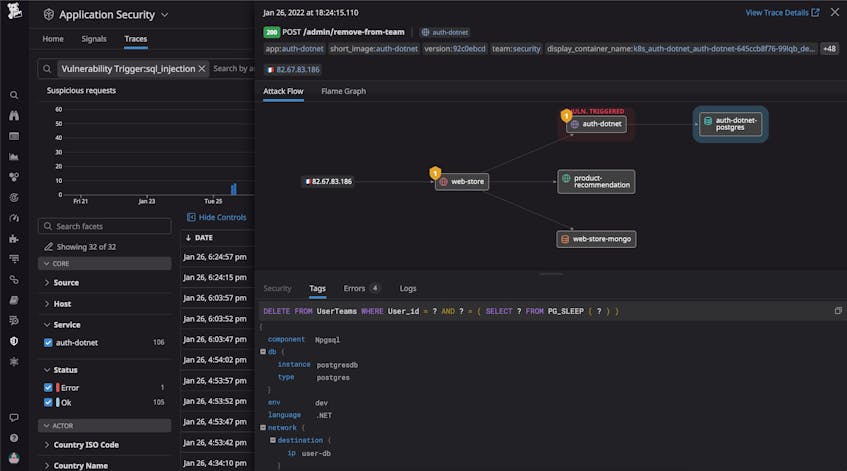
Task: Open the dashboards chart sidebar icon
Action: coord(14,157)
